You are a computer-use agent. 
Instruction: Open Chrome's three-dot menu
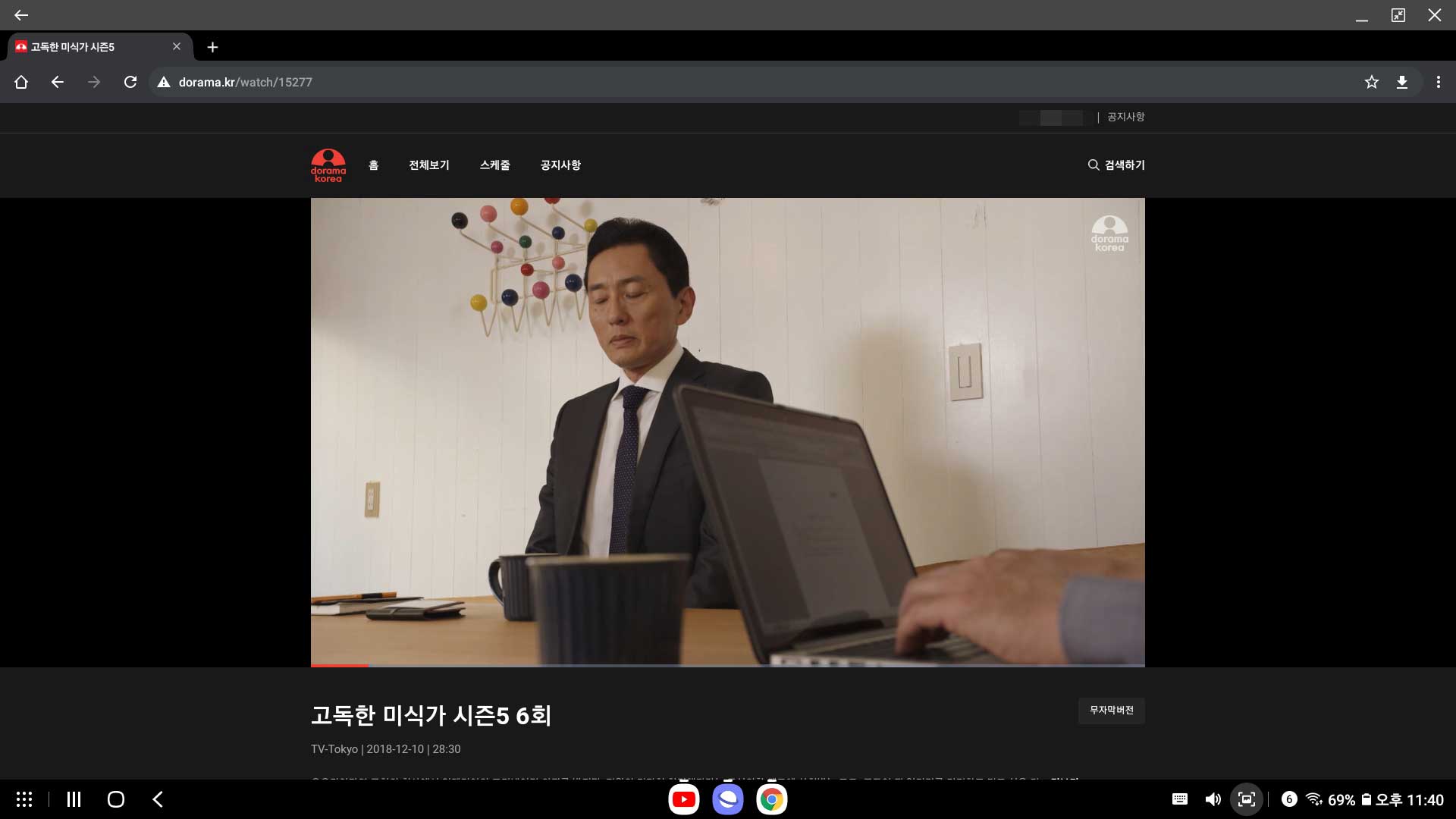(1438, 82)
